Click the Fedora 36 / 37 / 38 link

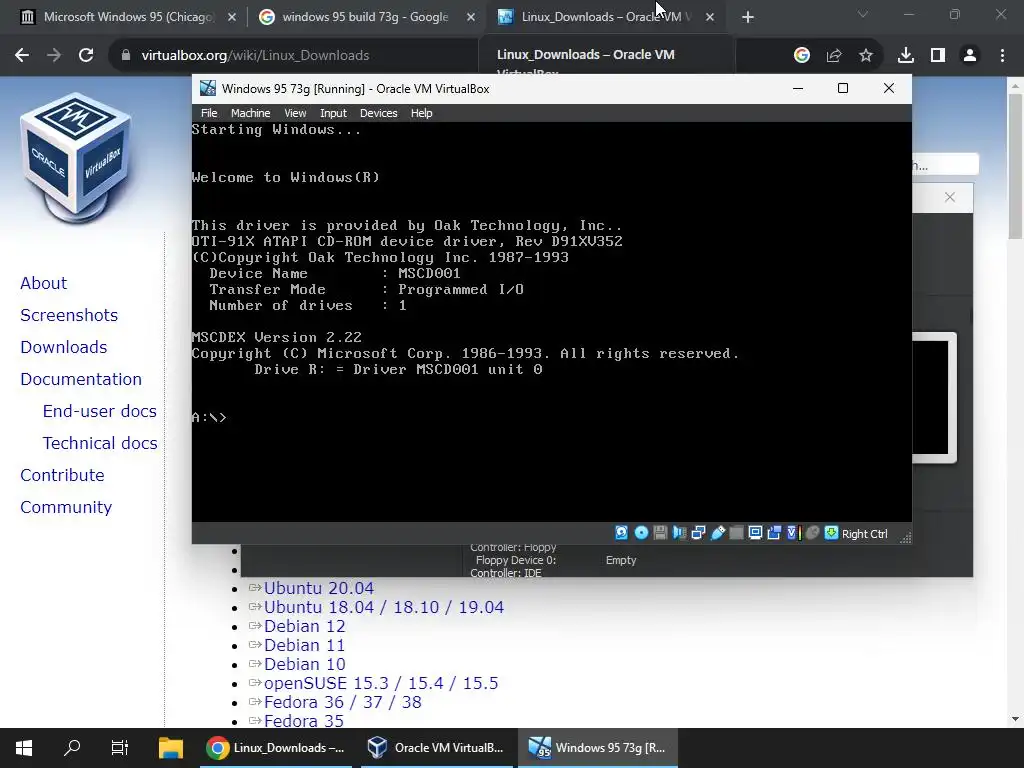343,702
